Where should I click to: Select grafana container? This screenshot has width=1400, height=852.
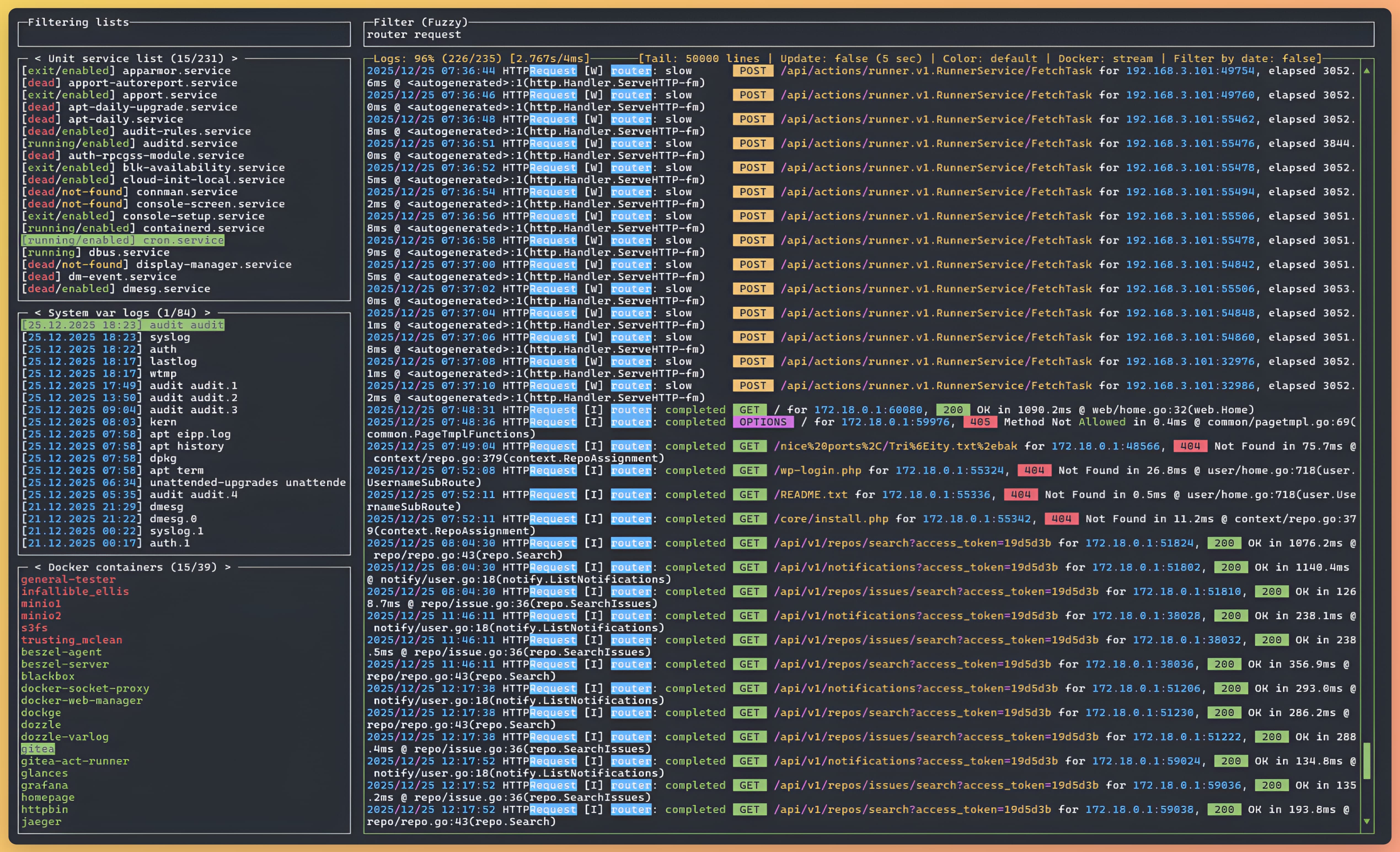(44, 786)
